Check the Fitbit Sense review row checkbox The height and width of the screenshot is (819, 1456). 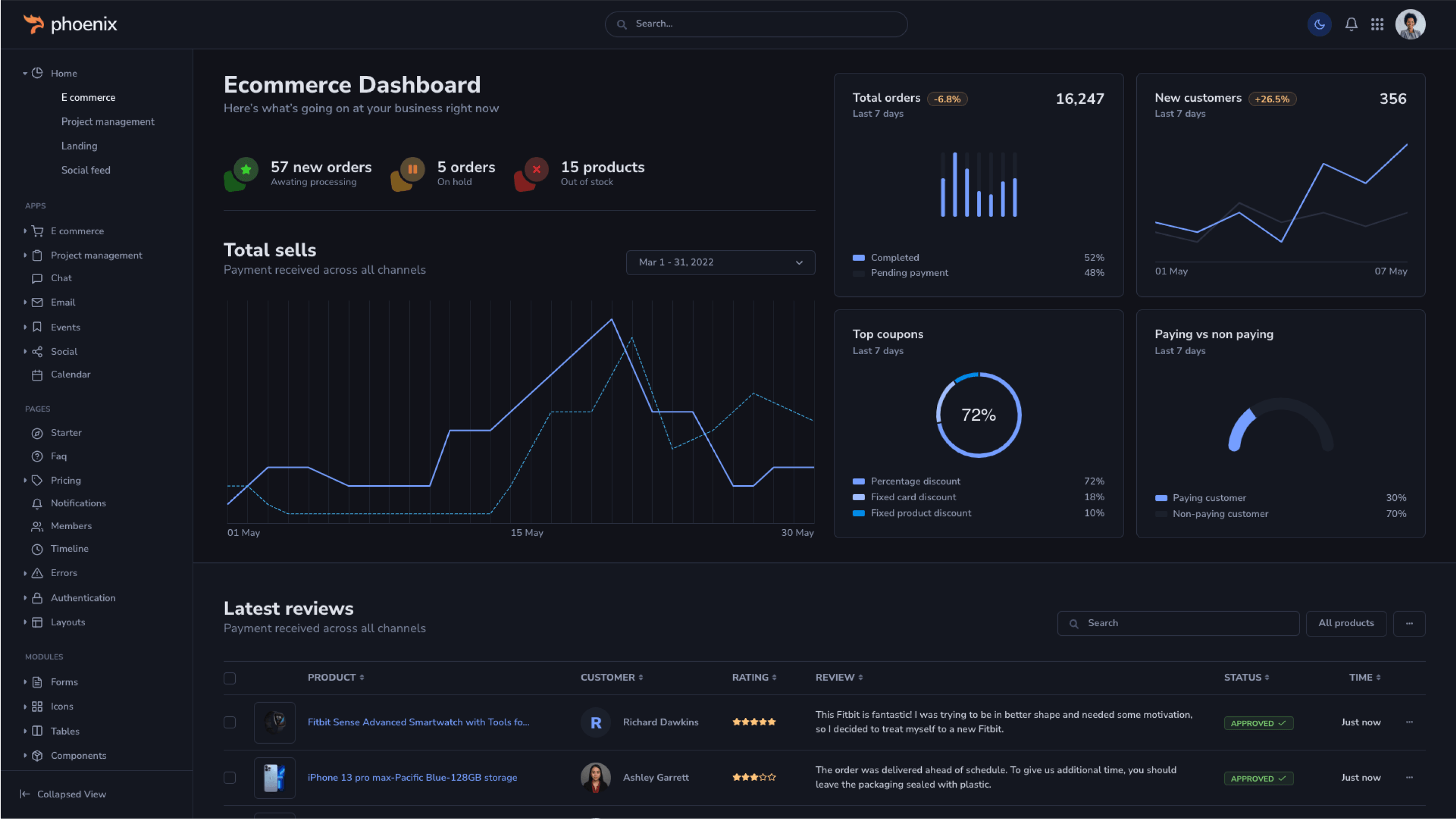point(230,722)
